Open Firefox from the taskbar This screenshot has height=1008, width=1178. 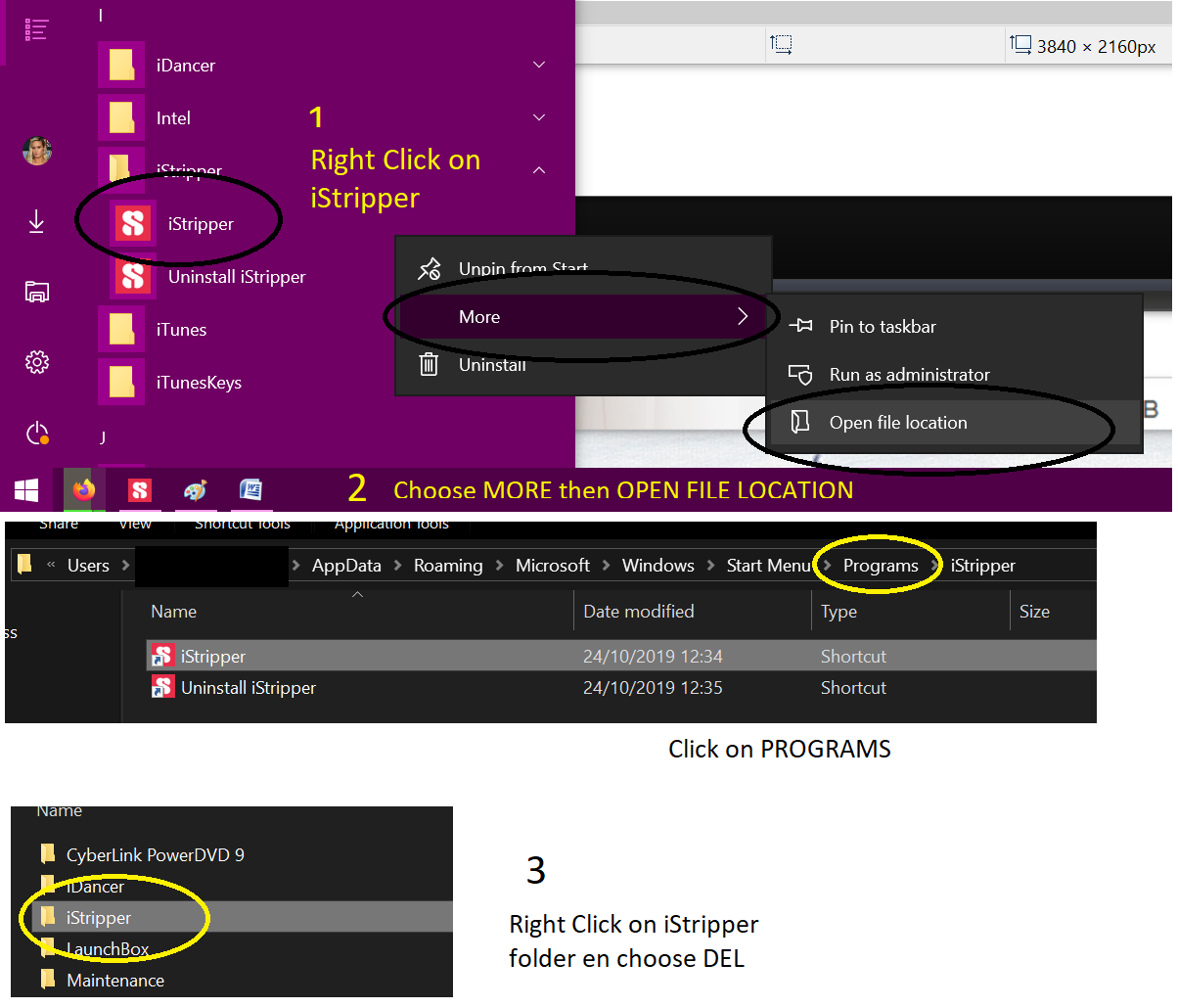coord(84,489)
